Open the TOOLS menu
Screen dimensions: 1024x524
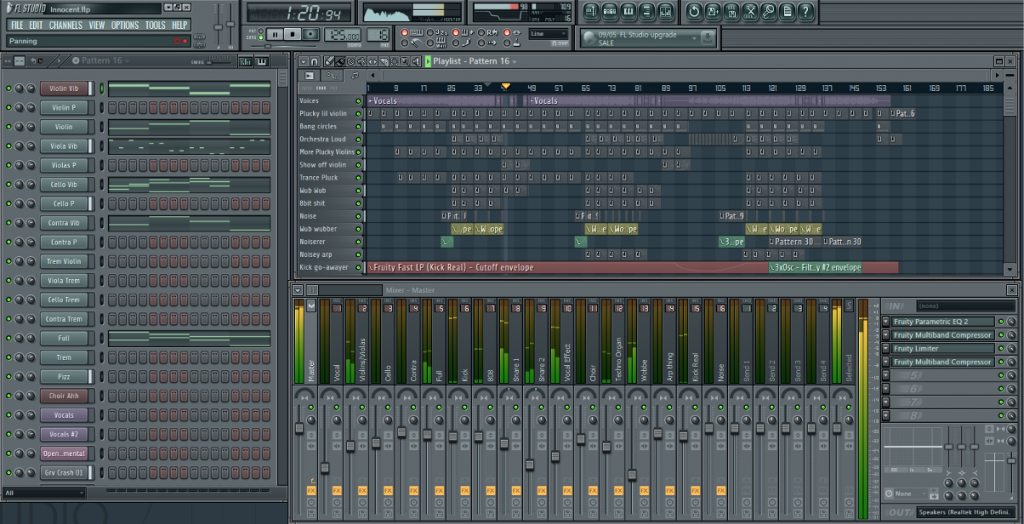(x=155, y=25)
